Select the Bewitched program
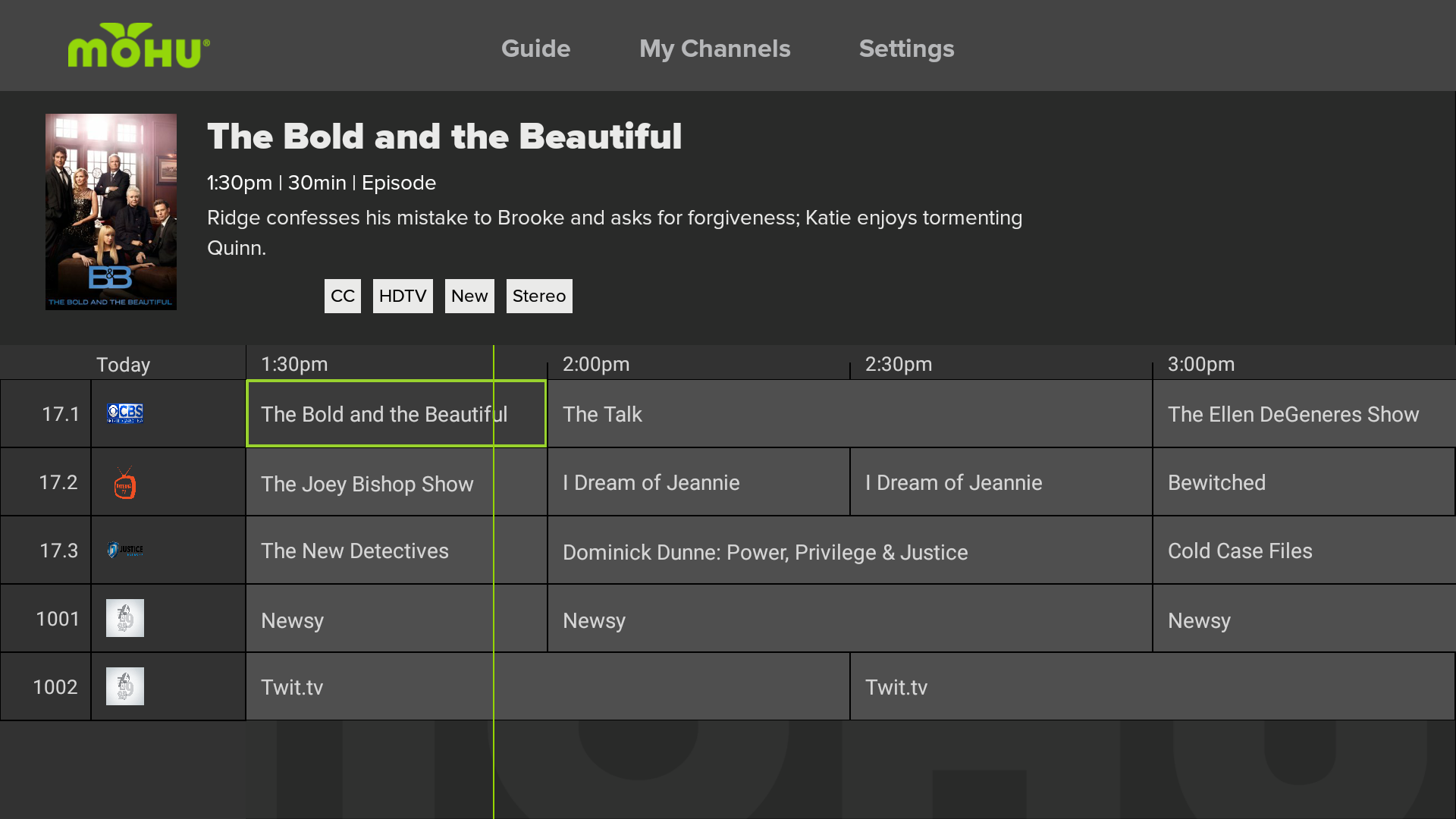 pos(1304,482)
